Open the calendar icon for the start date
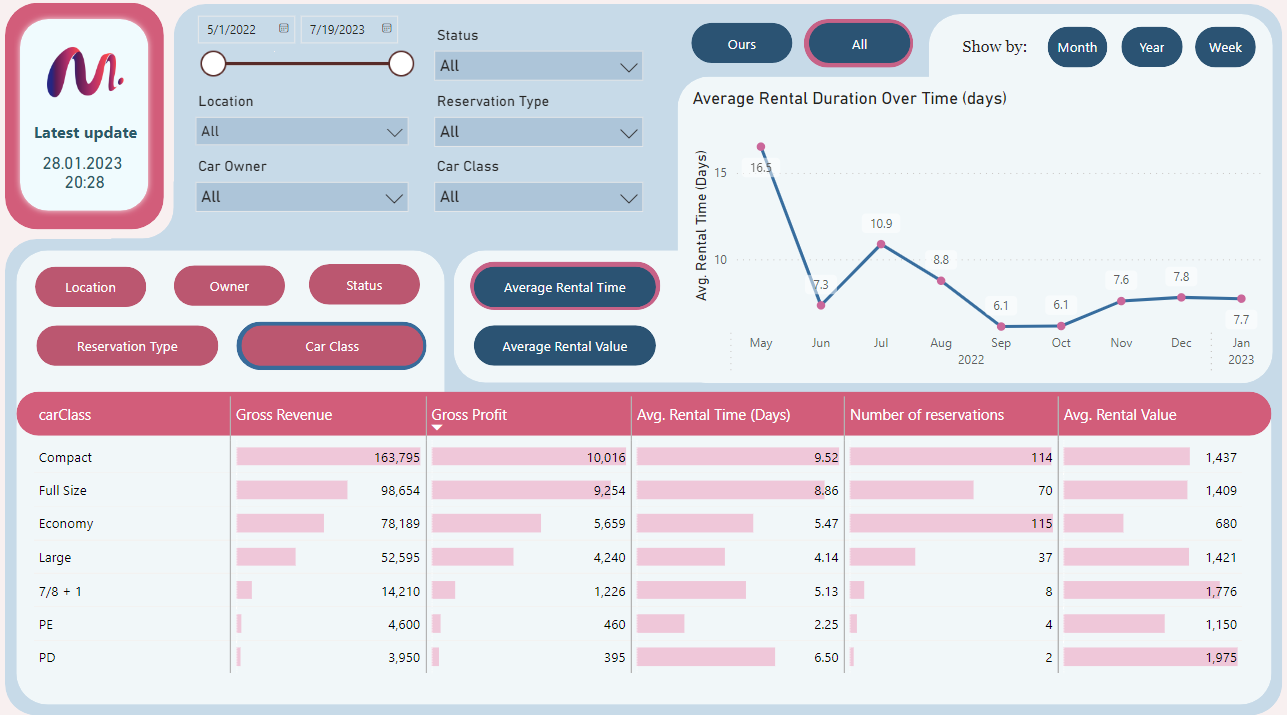 click(x=284, y=29)
